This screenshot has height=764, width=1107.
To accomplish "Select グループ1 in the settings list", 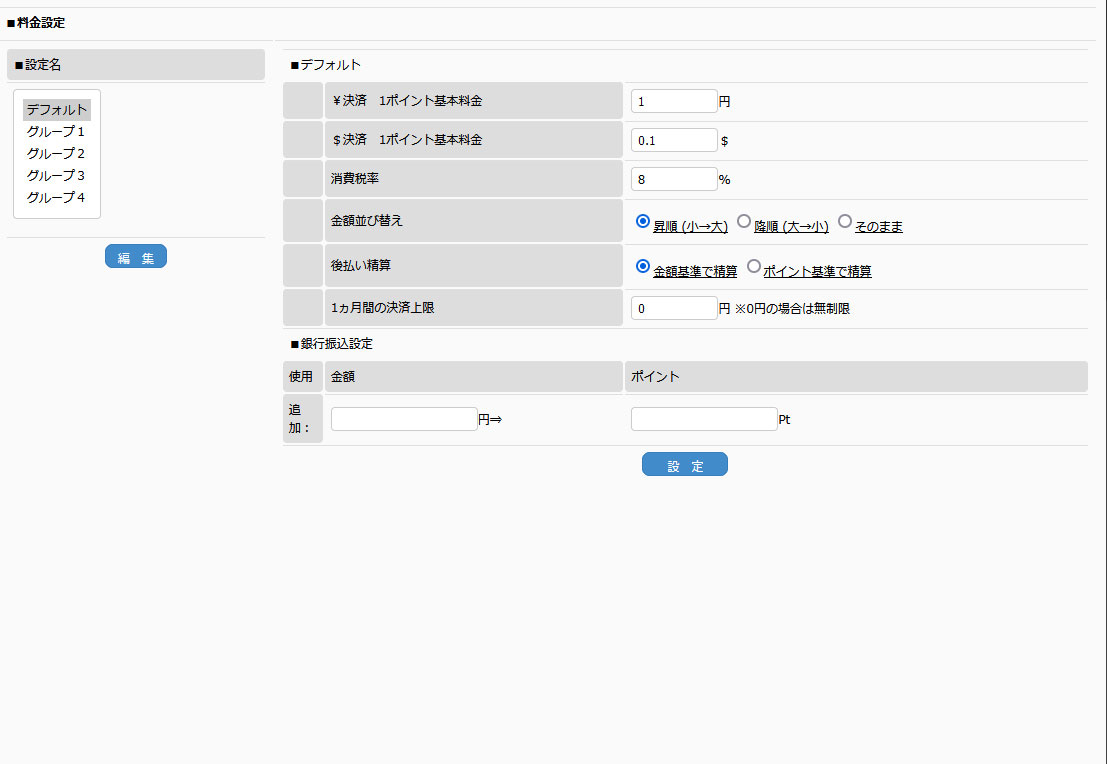I will pyautogui.click(x=56, y=132).
